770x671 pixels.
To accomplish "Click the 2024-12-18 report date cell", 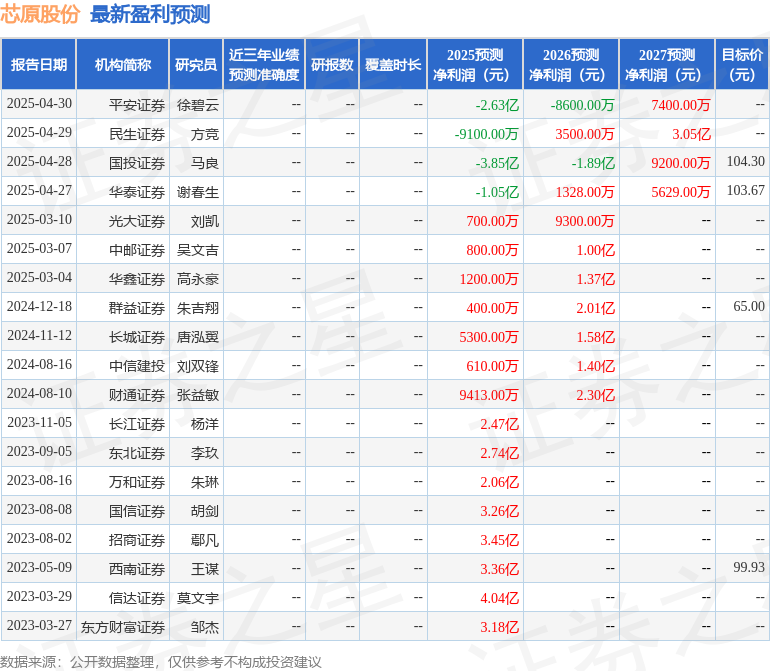I will coord(39,307).
